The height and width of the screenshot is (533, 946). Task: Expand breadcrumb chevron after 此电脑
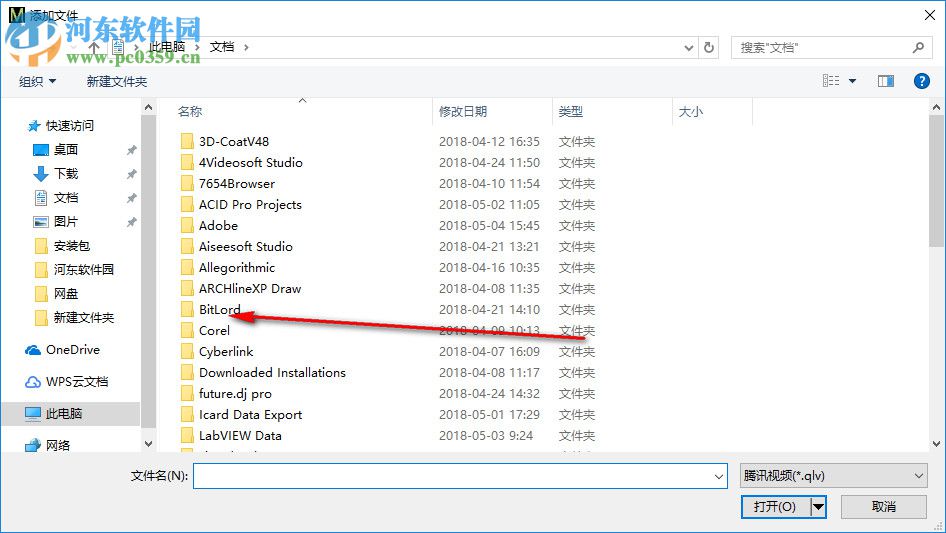197,47
